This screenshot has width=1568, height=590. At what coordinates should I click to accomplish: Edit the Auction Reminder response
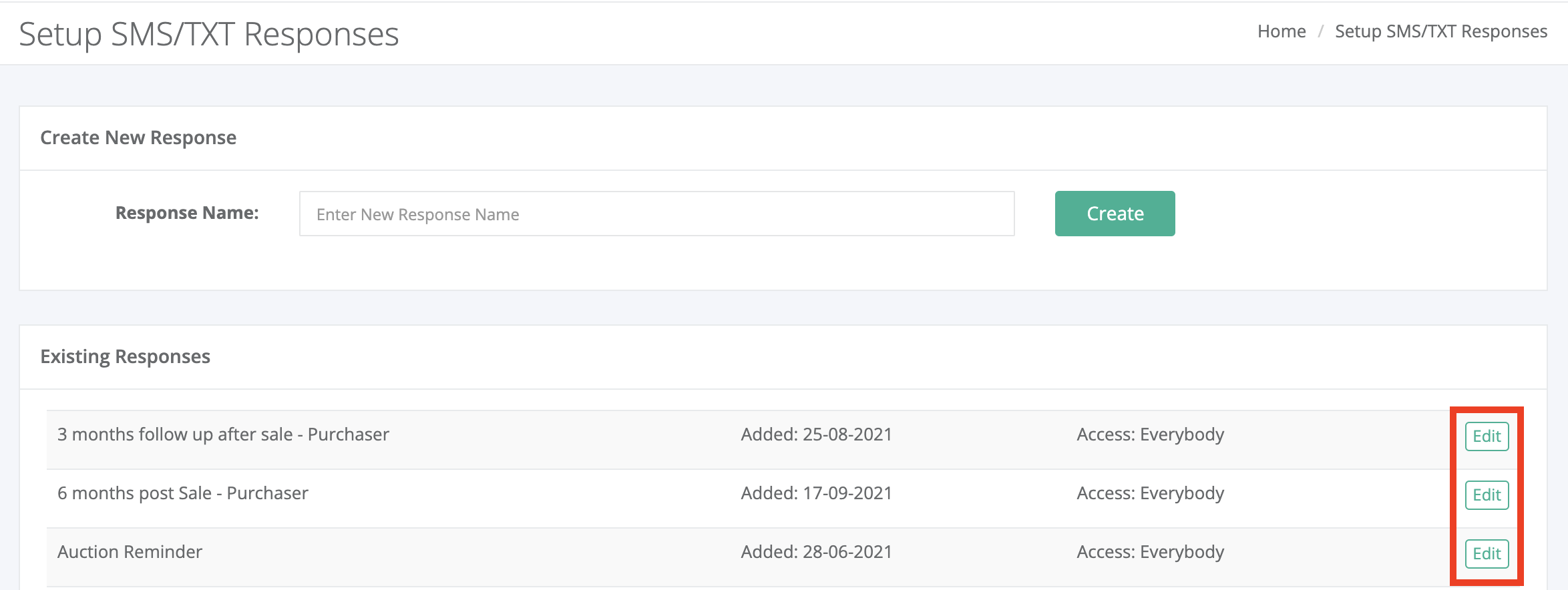1487,554
